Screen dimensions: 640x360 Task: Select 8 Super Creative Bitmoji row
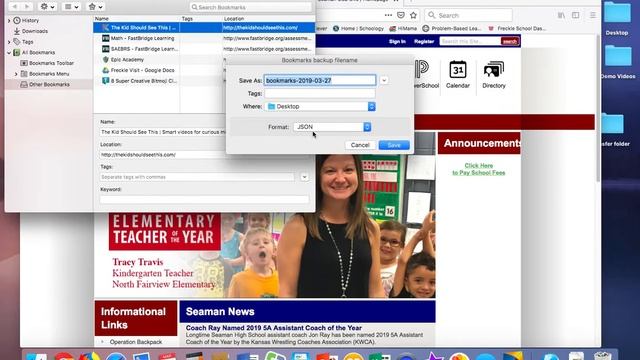[159, 81]
